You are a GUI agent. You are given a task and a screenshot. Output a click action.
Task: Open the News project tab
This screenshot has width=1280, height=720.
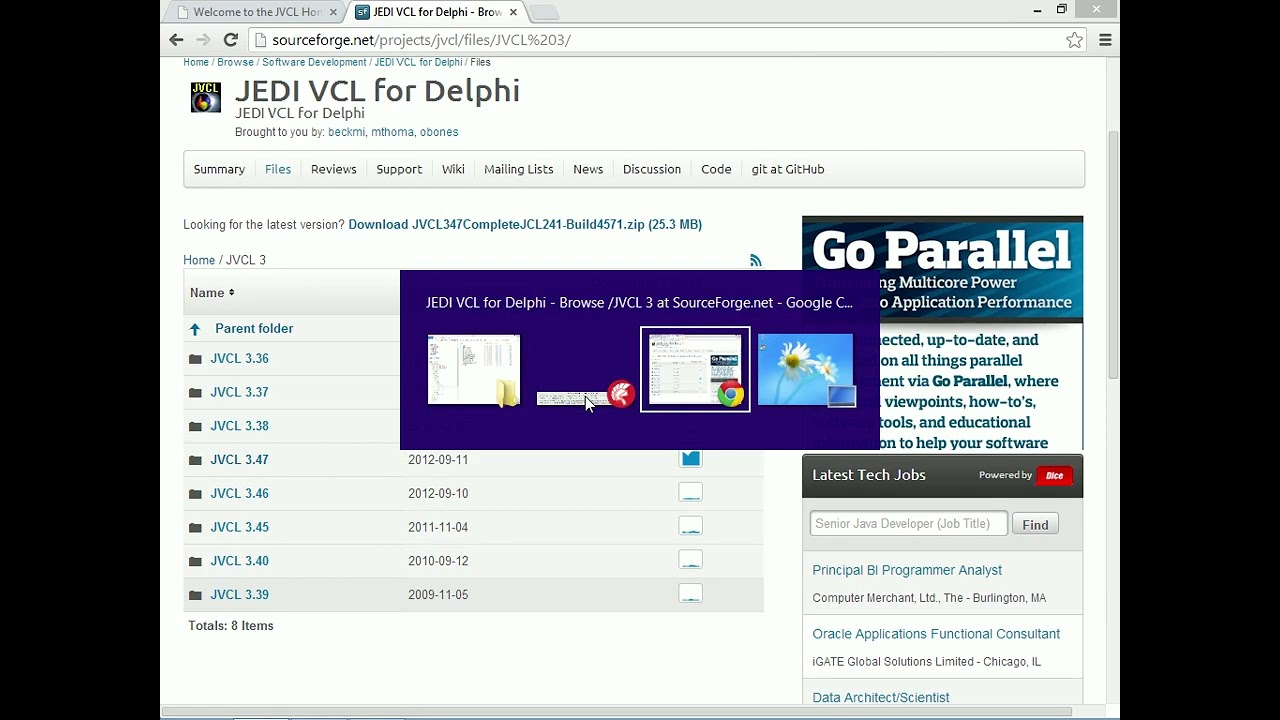[588, 169]
